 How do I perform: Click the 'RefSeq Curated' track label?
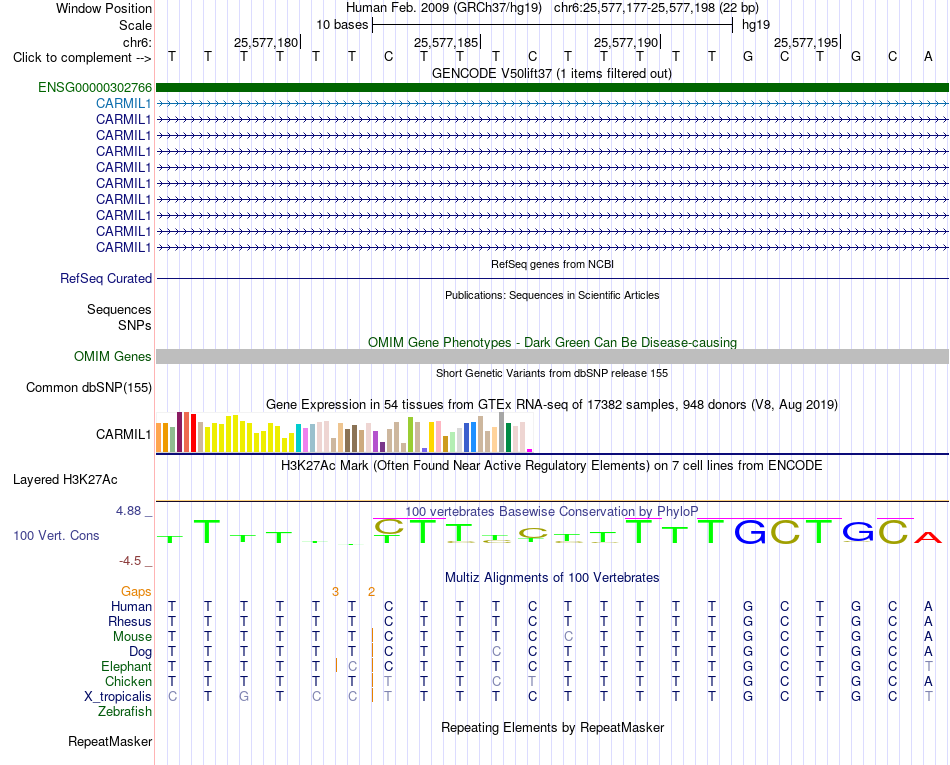(106, 278)
